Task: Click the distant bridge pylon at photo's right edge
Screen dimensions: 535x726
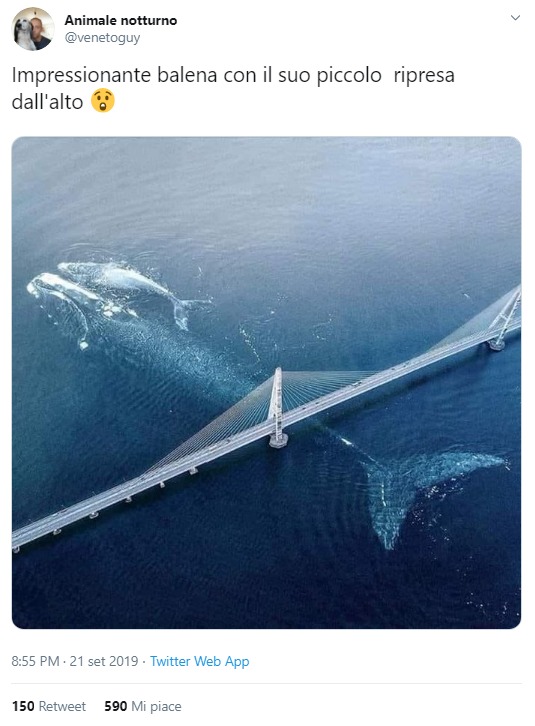Action: click(504, 319)
